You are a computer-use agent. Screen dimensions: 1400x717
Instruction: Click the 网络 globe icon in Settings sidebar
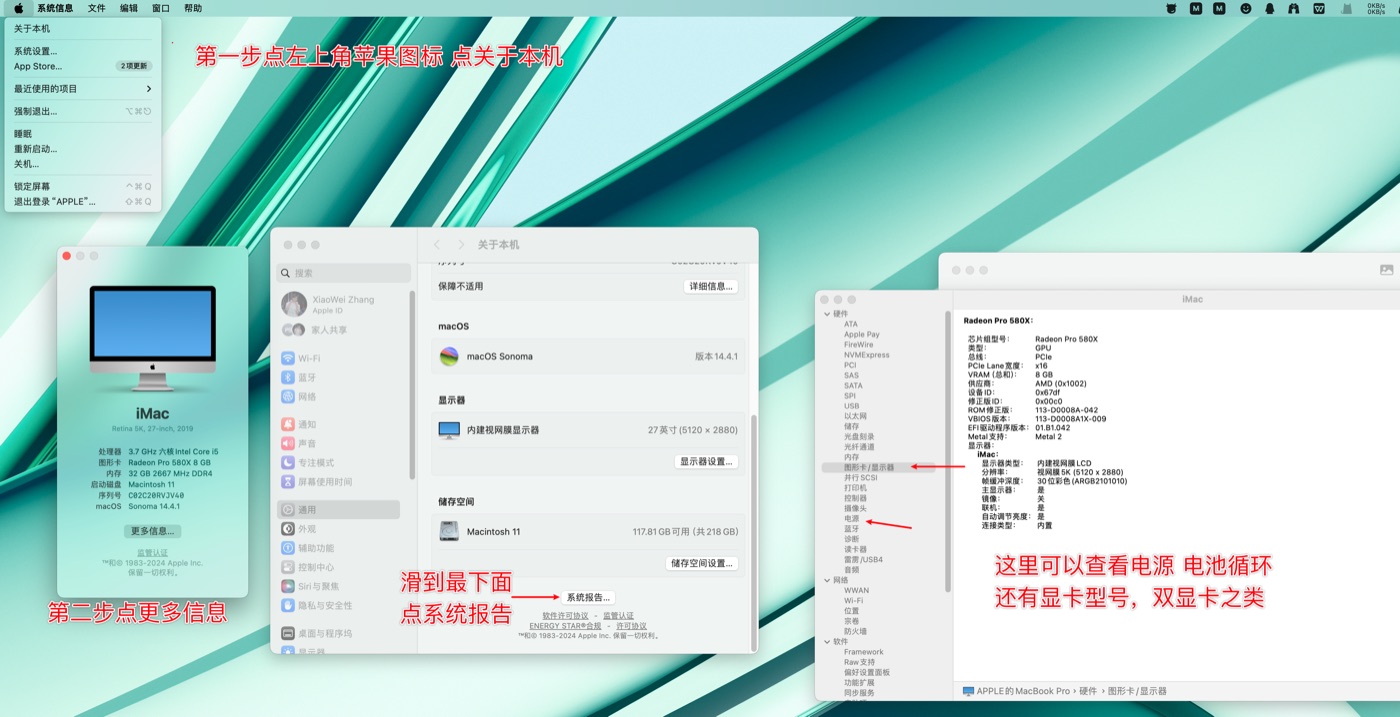pos(288,397)
